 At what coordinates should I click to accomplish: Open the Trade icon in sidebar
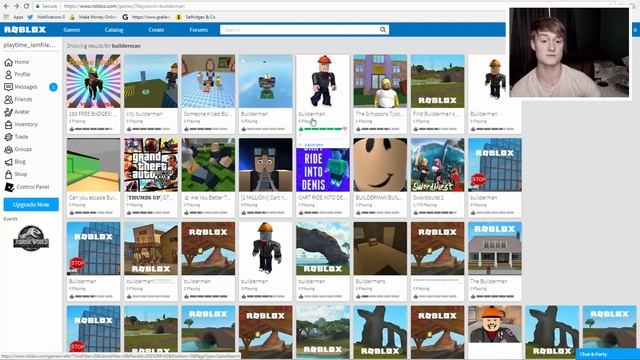pyautogui.click(x=9, y=137)
